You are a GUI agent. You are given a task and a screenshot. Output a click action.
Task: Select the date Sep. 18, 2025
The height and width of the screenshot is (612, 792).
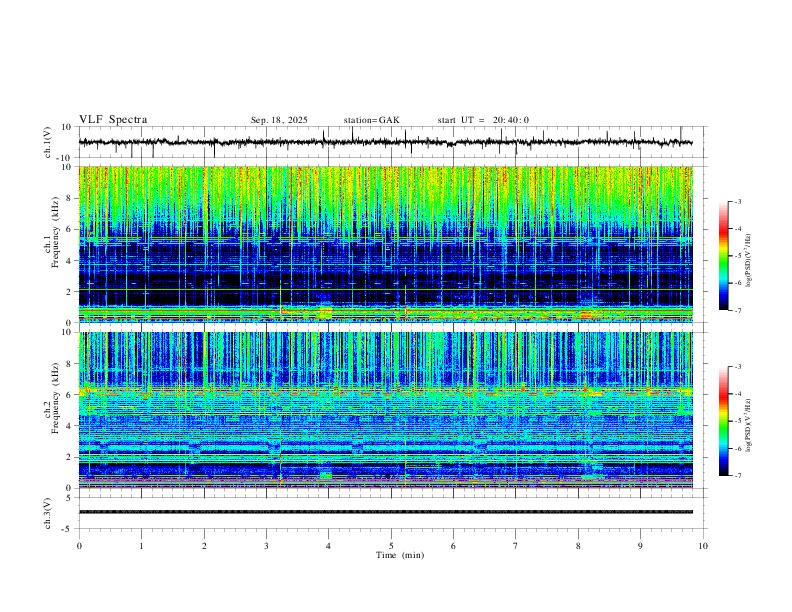(279, 120)
